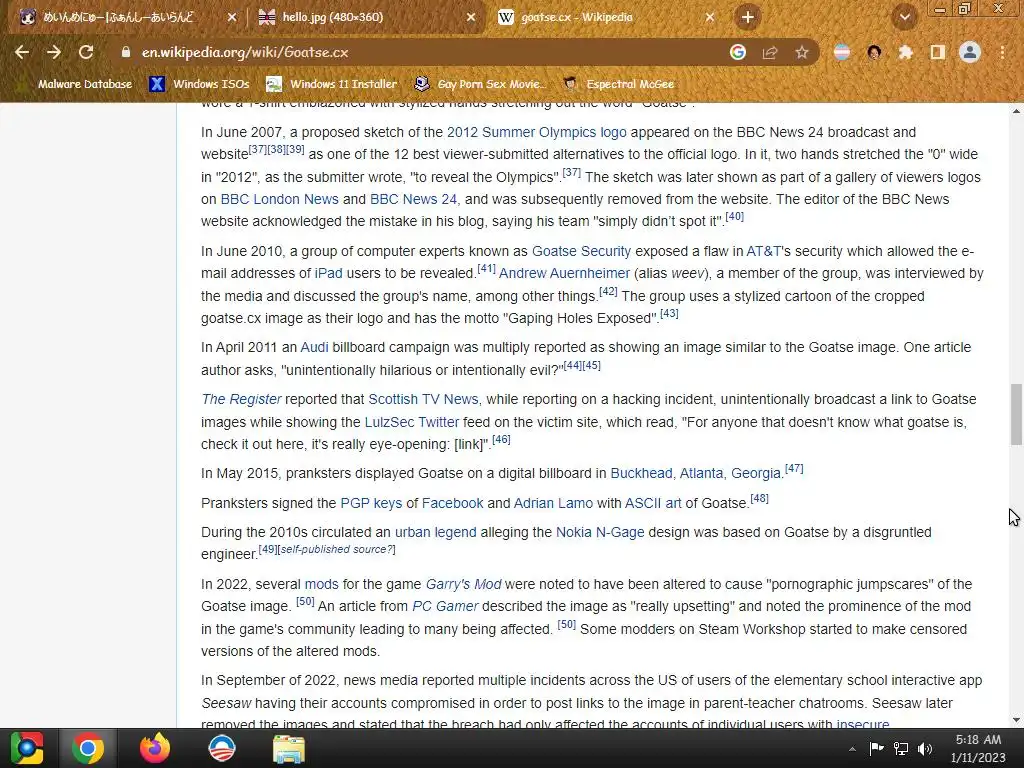The width and height of the screenshot is (1024, 768).
Task: Open the PGP keys link
Action: tap(371, 504)
